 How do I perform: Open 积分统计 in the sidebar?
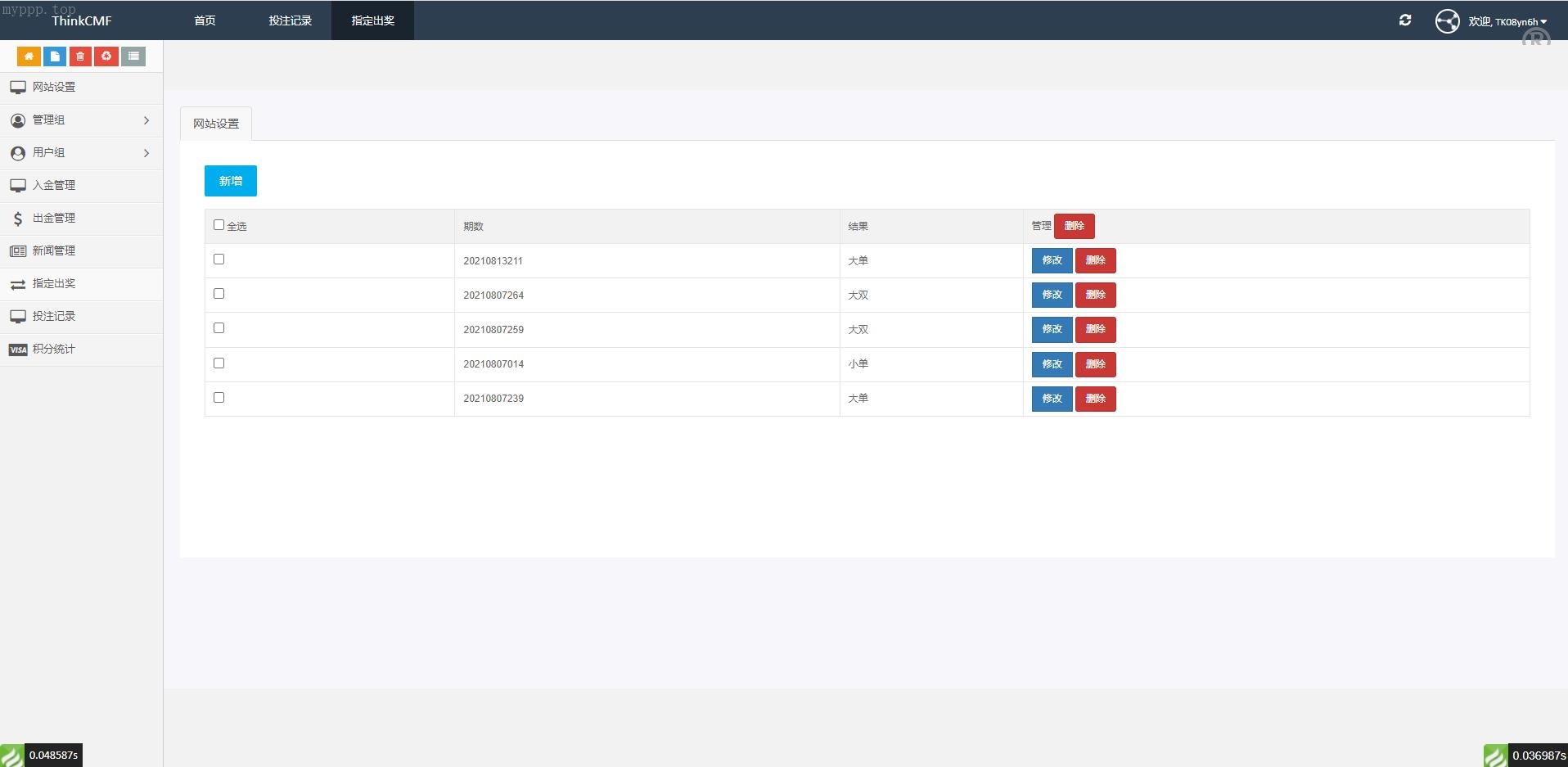pos(54,350)
